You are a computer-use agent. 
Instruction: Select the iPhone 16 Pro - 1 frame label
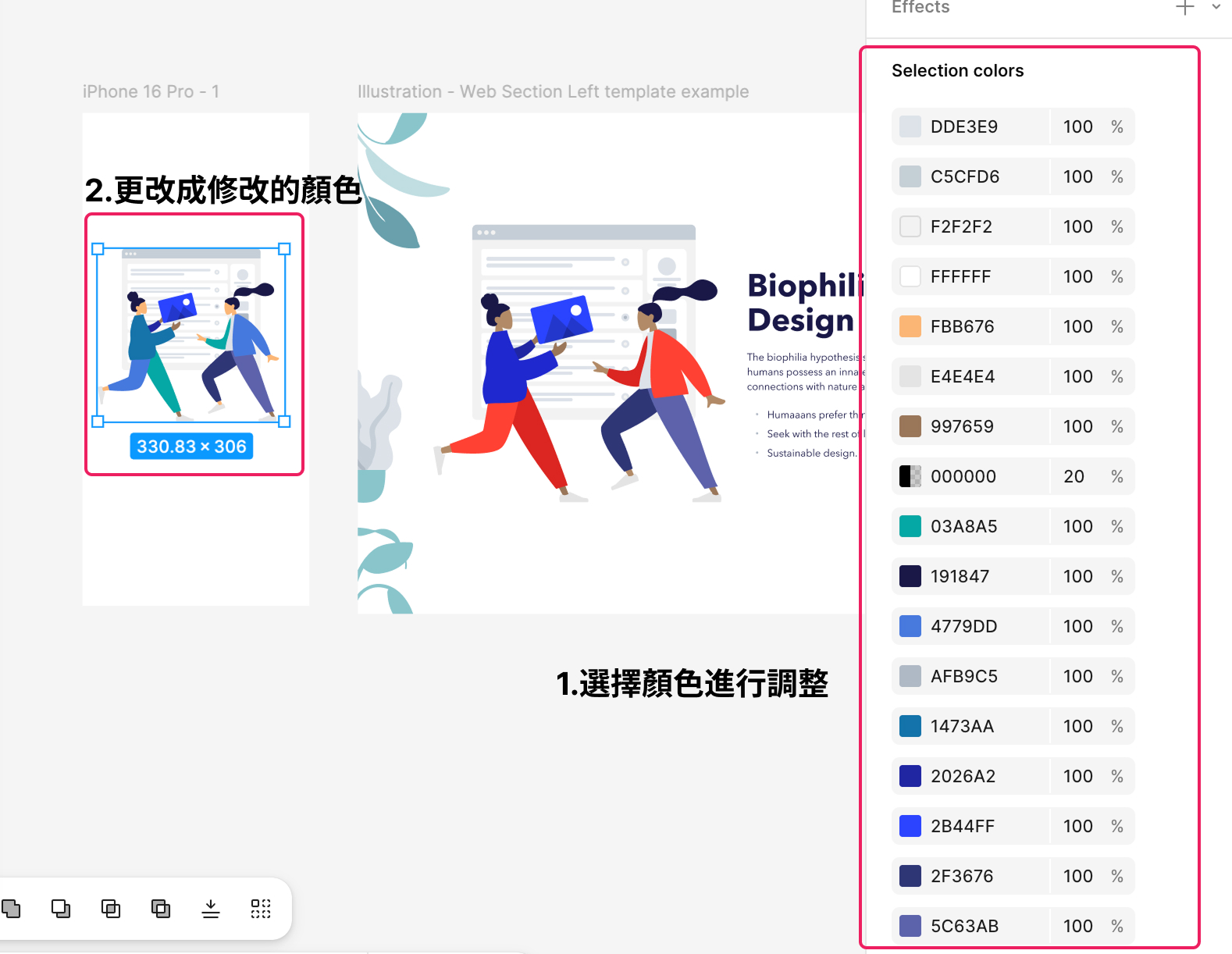[151, 91]
